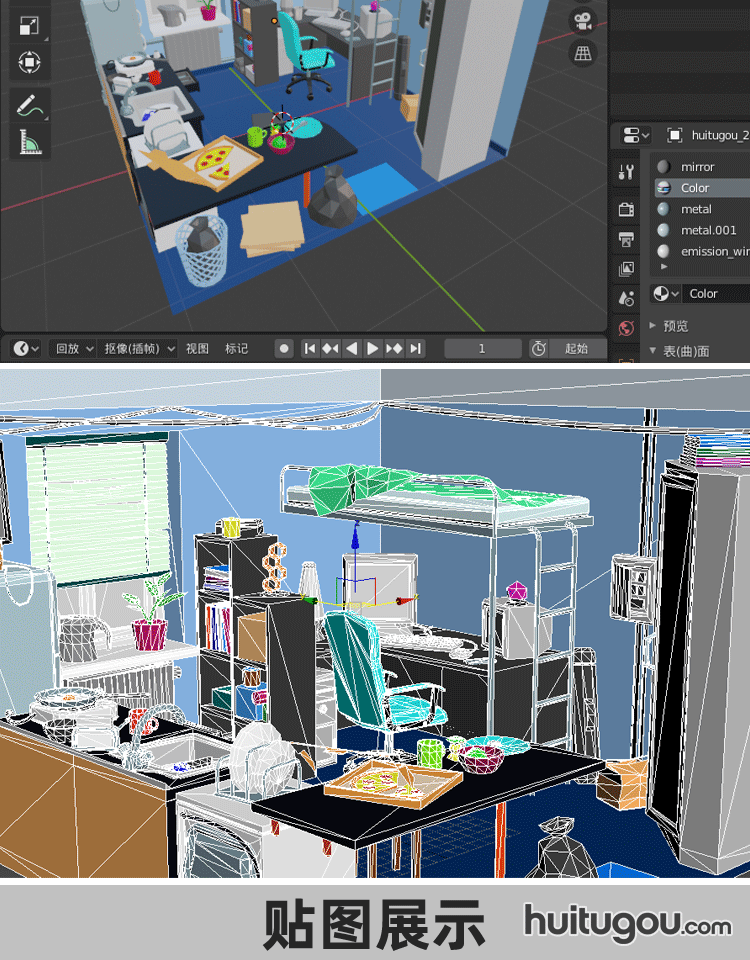Click the object icon beside huitugou_2
The image size is (750, 960).
click(x=674, y=135)
